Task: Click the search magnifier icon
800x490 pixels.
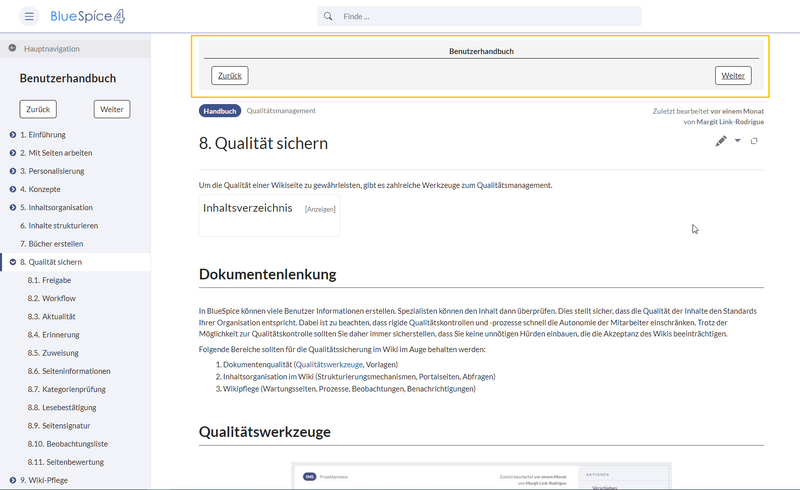Action: click(x=328, y=16)
